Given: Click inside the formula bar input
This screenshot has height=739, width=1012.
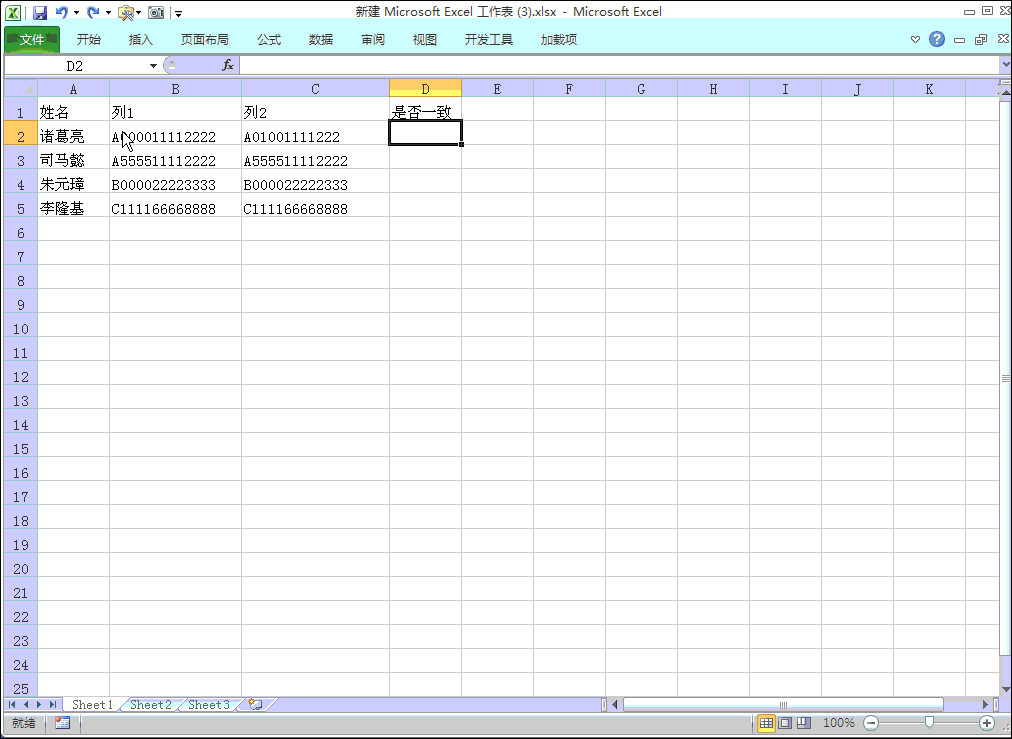Looking at the screenshot, I should [619, 65].
